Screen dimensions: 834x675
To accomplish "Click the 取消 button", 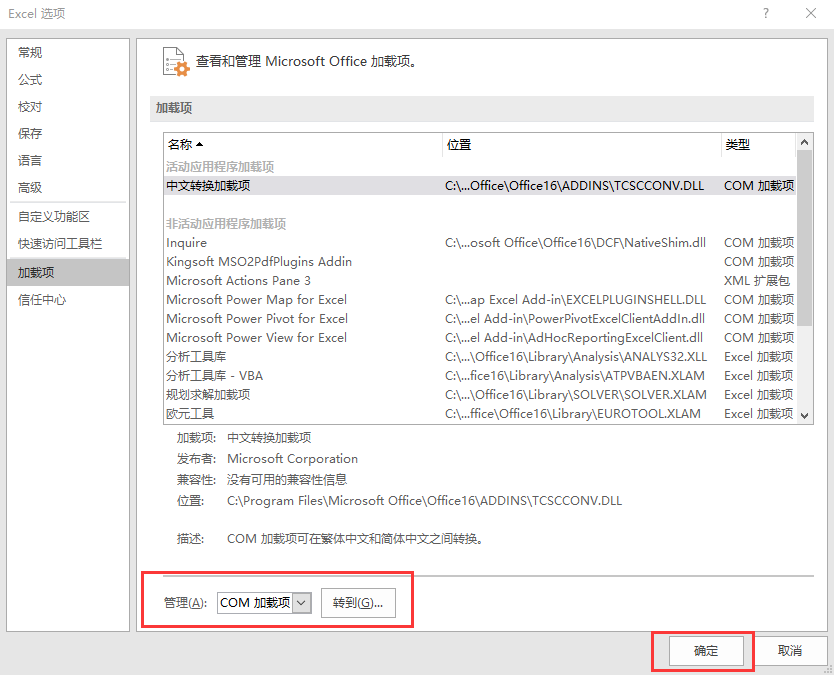I will click(790, 651).
